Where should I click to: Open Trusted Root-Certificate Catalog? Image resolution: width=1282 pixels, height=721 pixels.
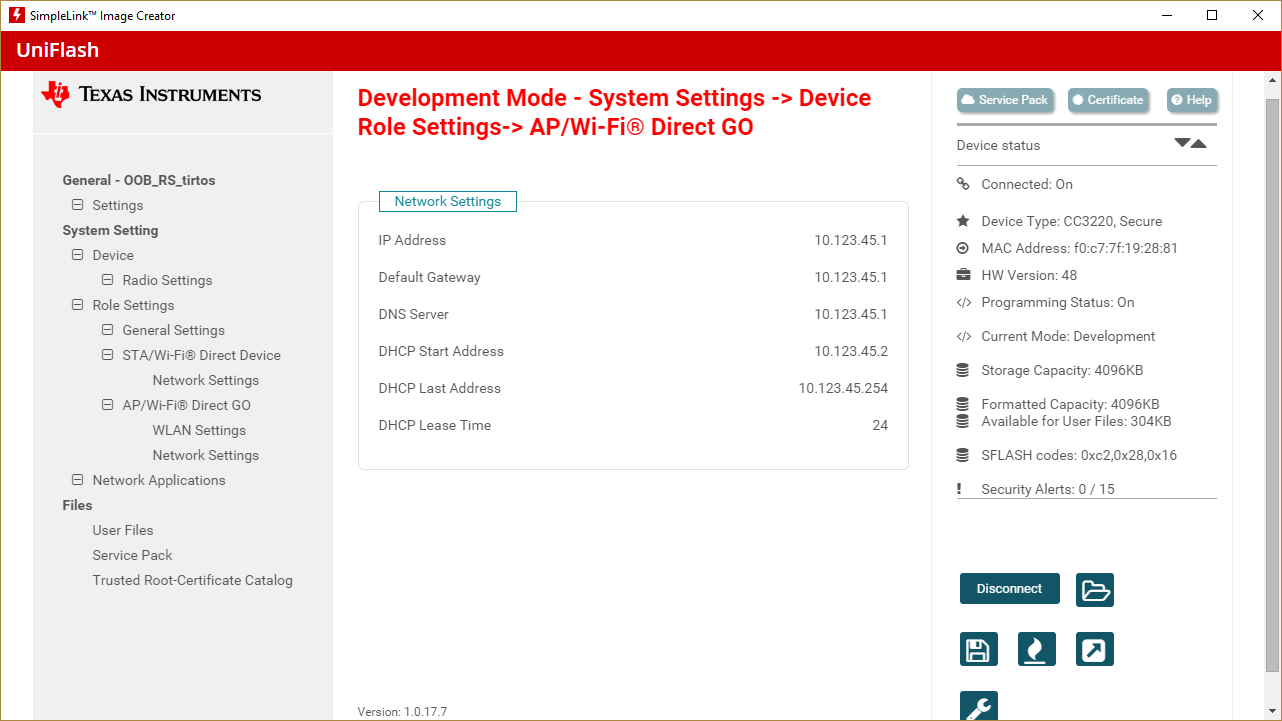click(192, 580)
